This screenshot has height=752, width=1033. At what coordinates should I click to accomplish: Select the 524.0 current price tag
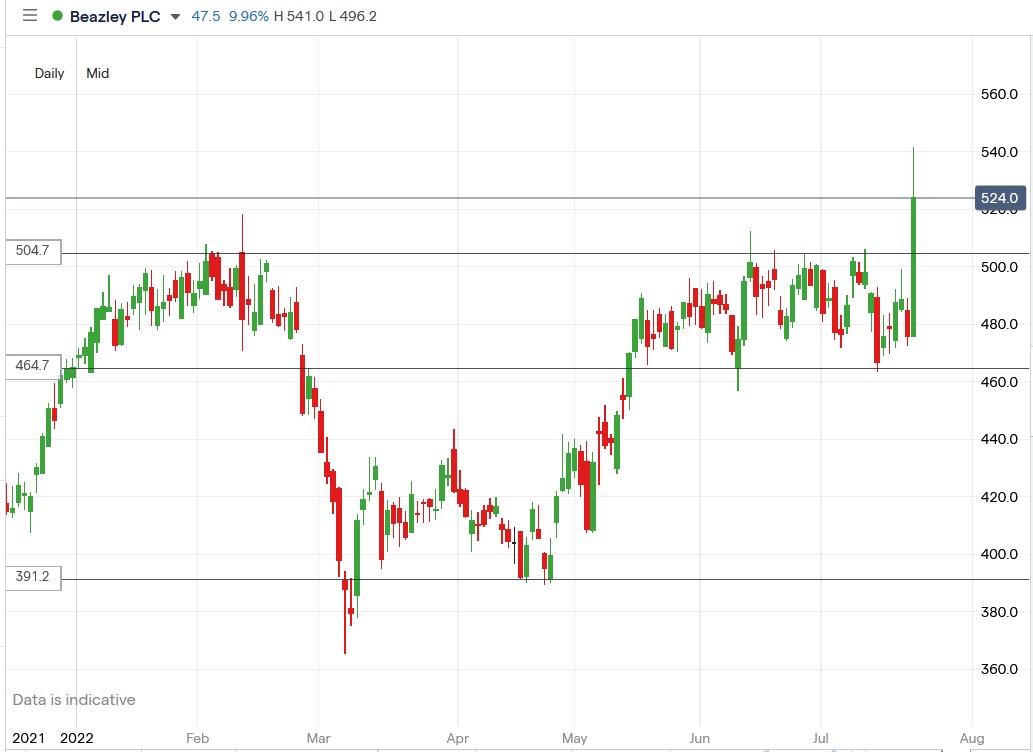[x=999, y=198]
